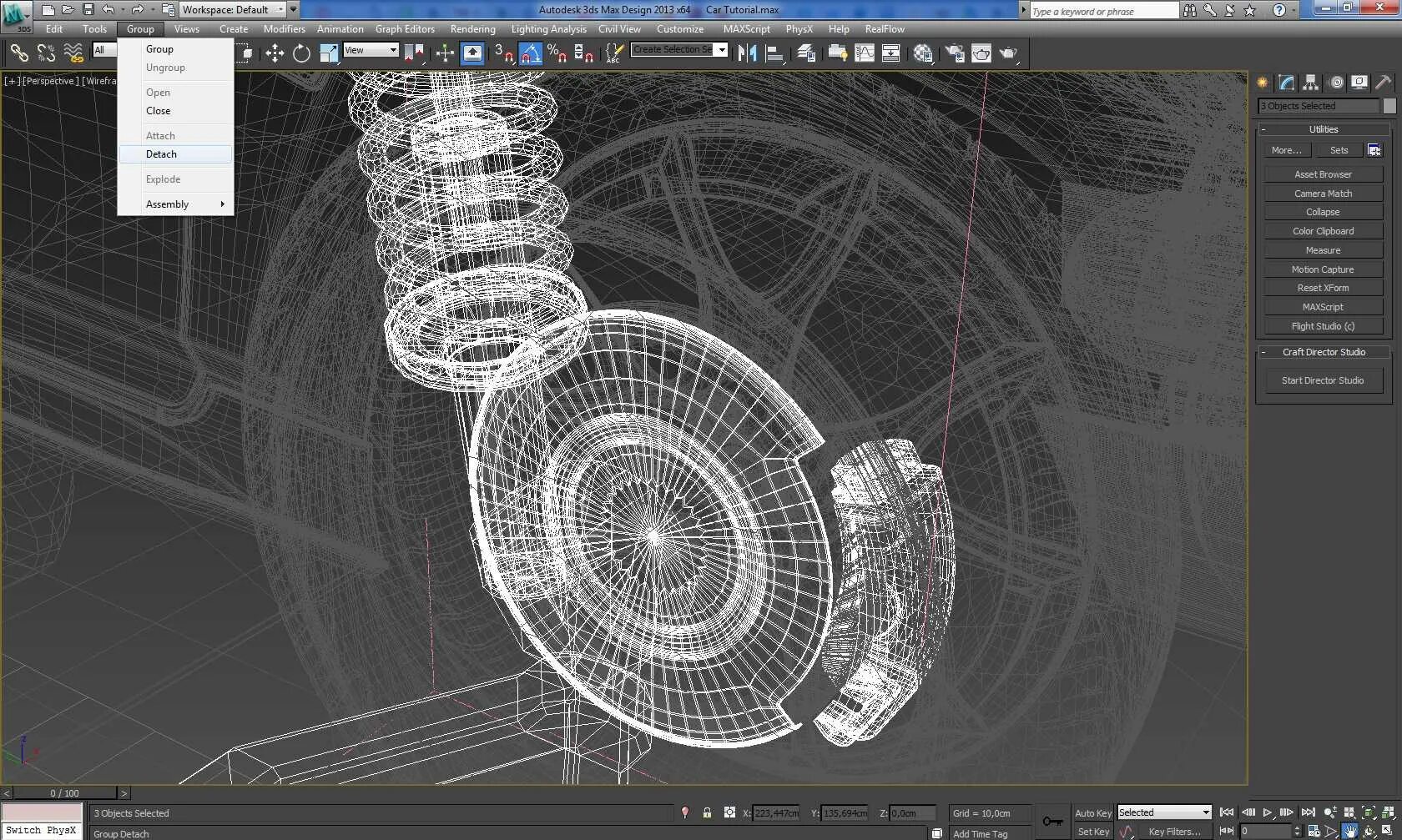1402x840 pixels.
Task: Select the Rotate tool
Action: (x=301, y=53)
